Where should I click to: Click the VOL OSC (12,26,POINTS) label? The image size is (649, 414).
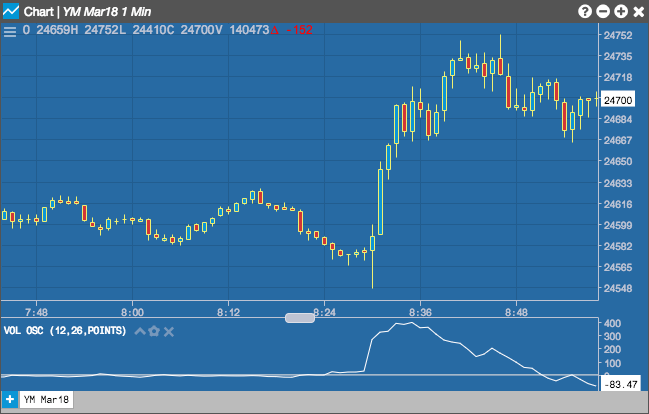point(65,331)
